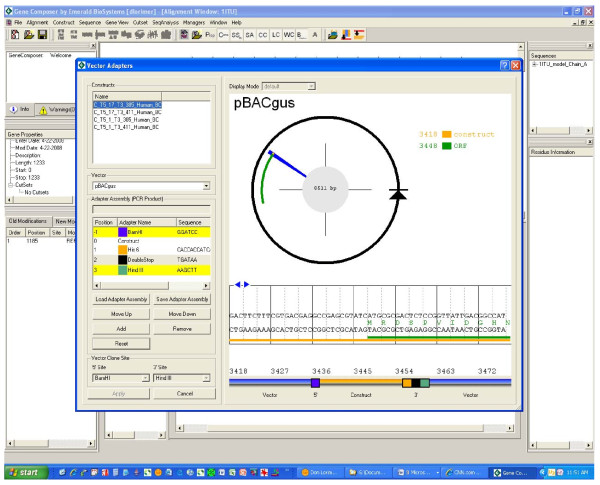This screenshot has height=485, width=600.
Task: Open the Sequence menu
Action: coord(90,23)
